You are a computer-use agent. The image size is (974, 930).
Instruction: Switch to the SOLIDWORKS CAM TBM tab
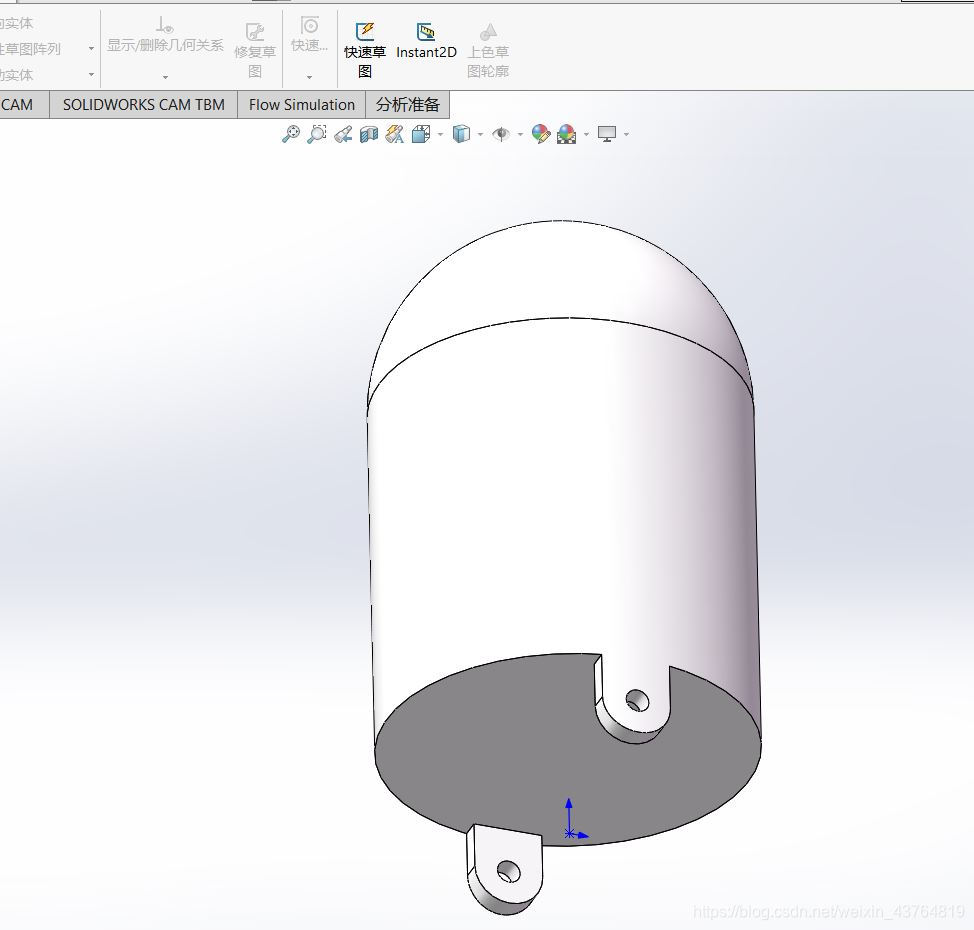[143, 104]
